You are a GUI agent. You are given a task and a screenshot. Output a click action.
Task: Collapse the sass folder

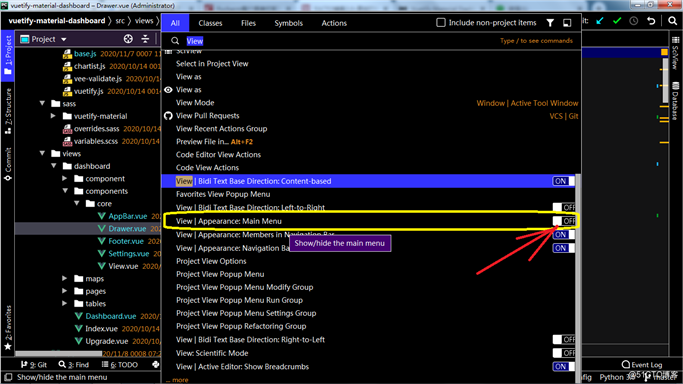(x=42, y=103)
